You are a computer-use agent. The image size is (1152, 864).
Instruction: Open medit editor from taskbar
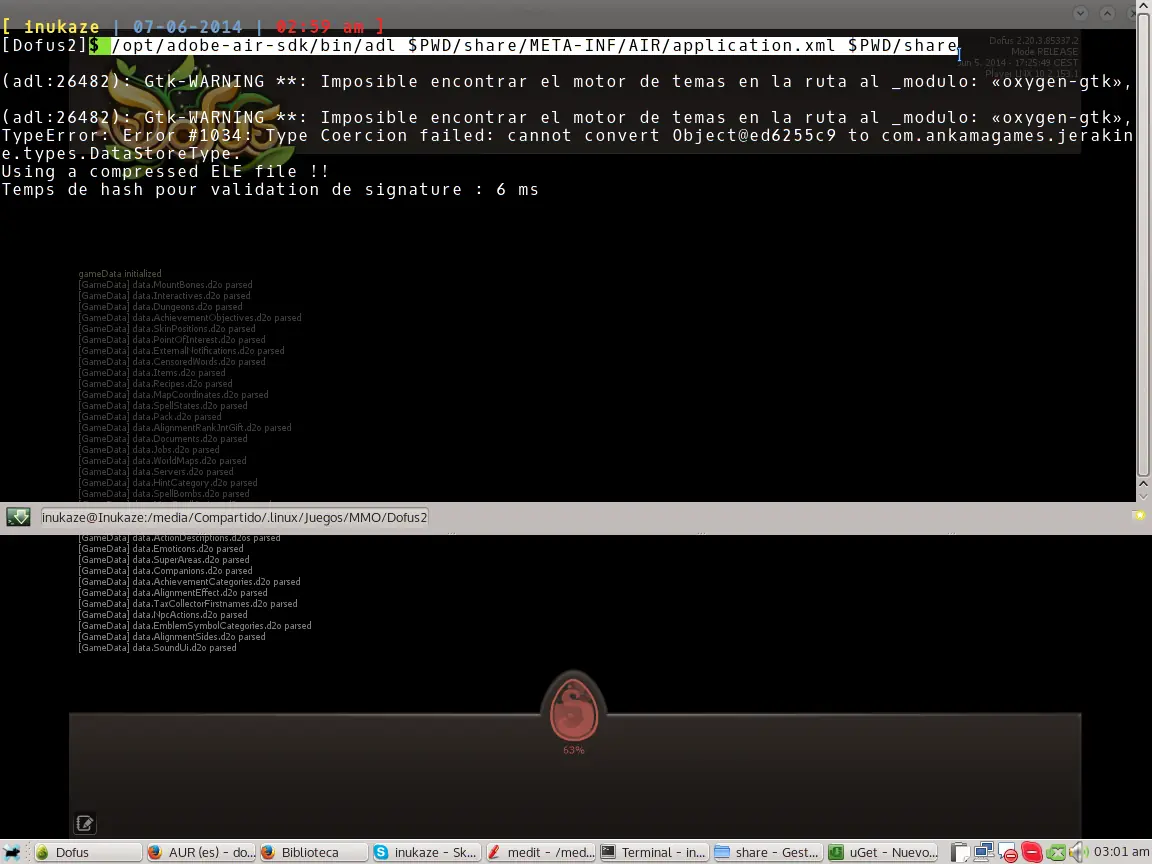coord(540,852)
